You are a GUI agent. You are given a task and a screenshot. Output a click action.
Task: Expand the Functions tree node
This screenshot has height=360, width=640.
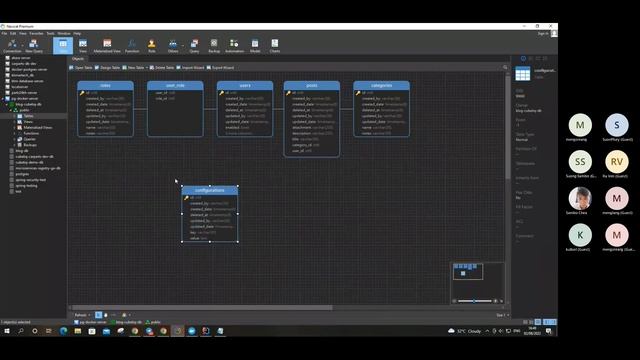click(x=15, y=133)
